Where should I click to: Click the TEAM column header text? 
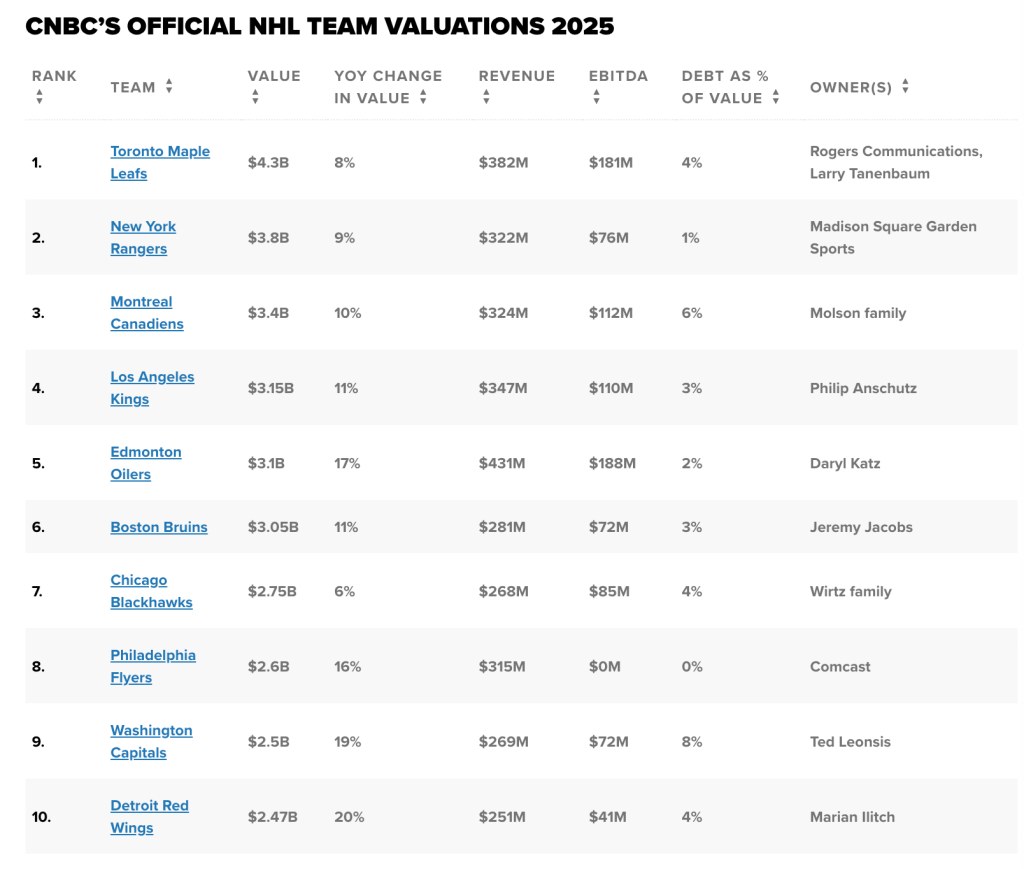click(133, 87)
